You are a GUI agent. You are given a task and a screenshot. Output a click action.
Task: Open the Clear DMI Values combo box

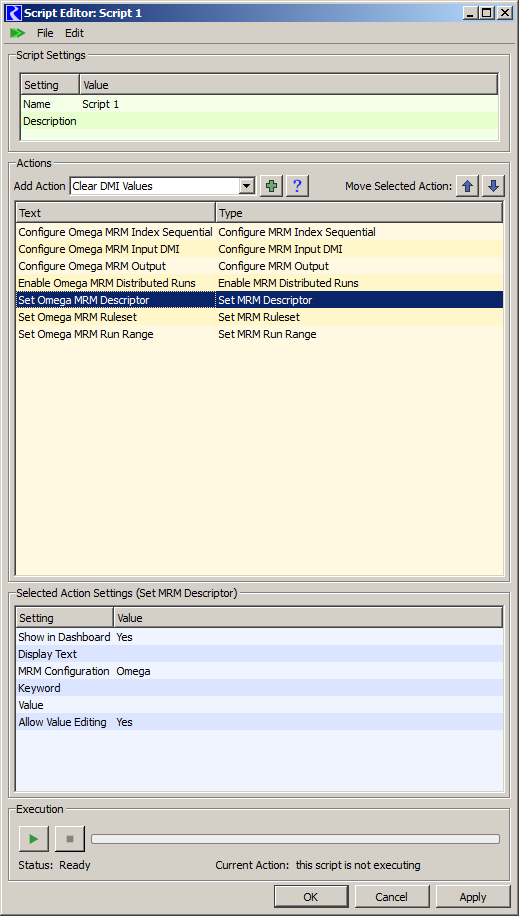[162, 186]
